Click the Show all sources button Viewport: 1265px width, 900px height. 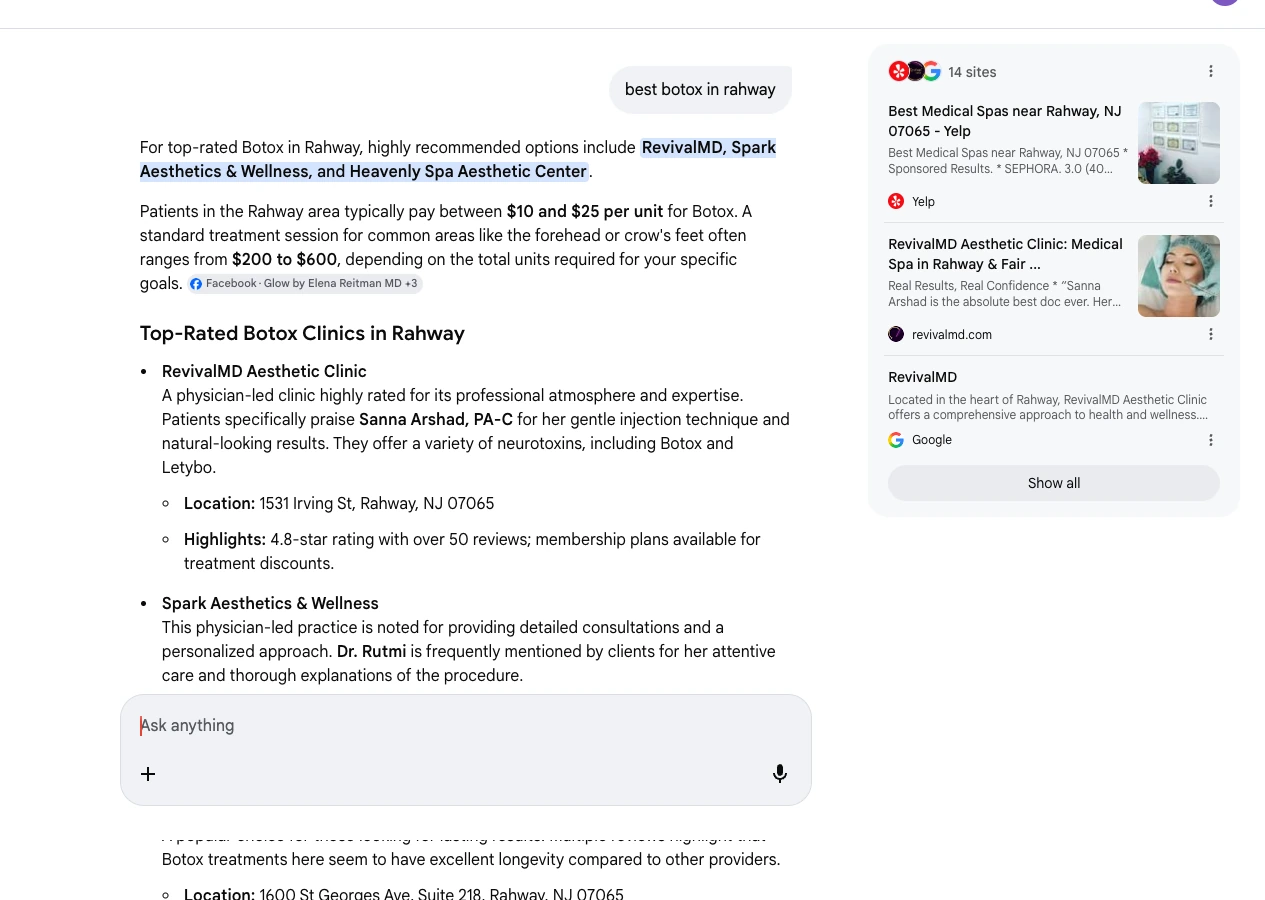[x=1054, y=483]
